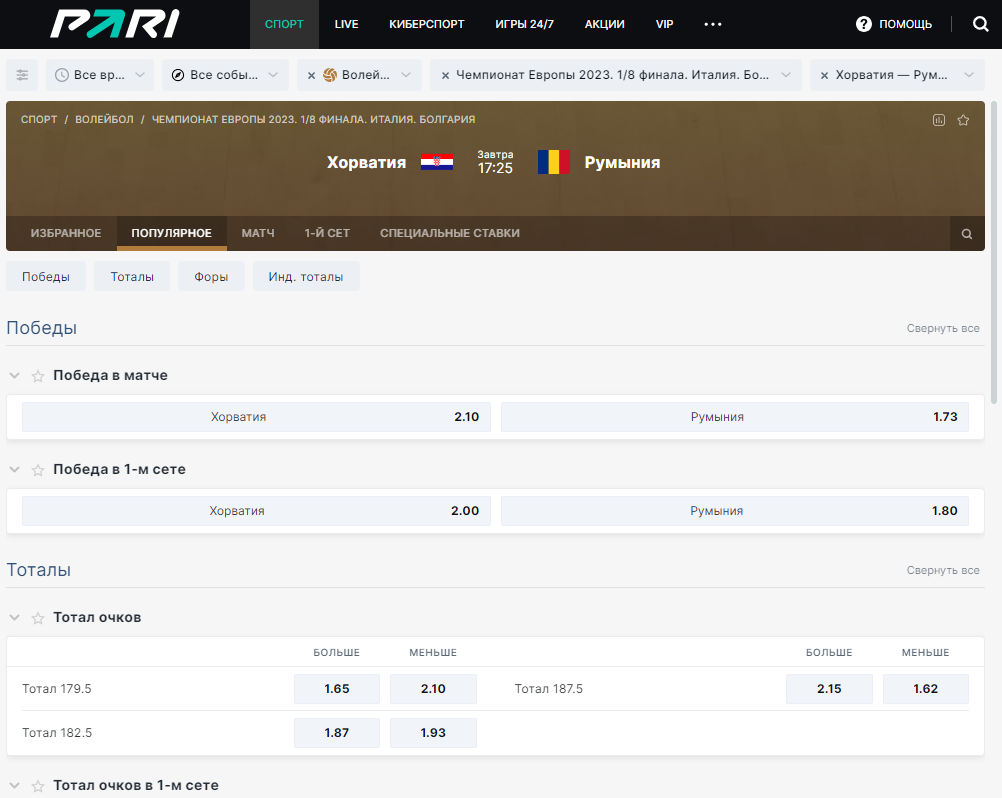Open the filter settings sliders icon

tap(22, 75)
